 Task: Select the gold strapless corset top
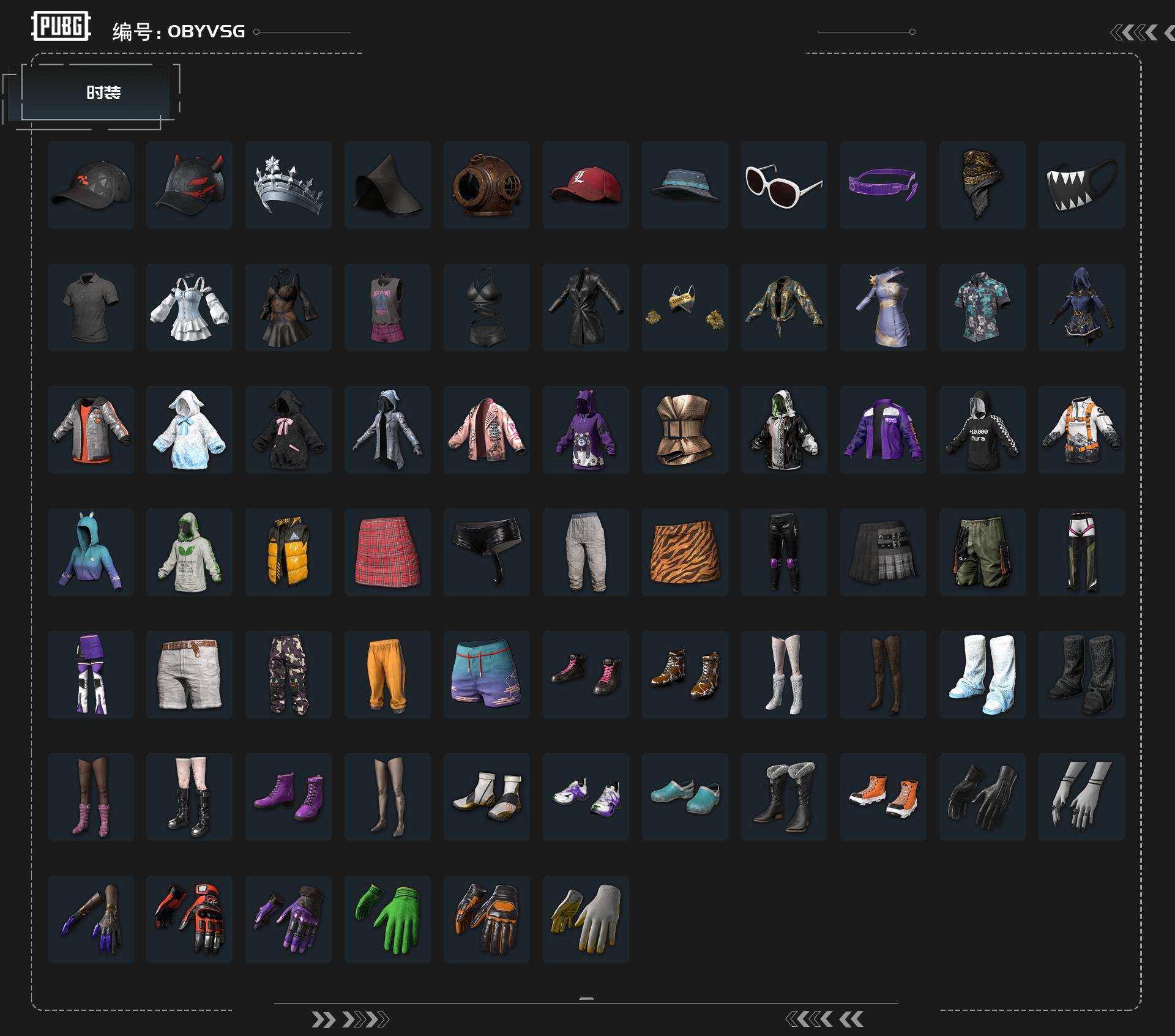tap(685, 430)
